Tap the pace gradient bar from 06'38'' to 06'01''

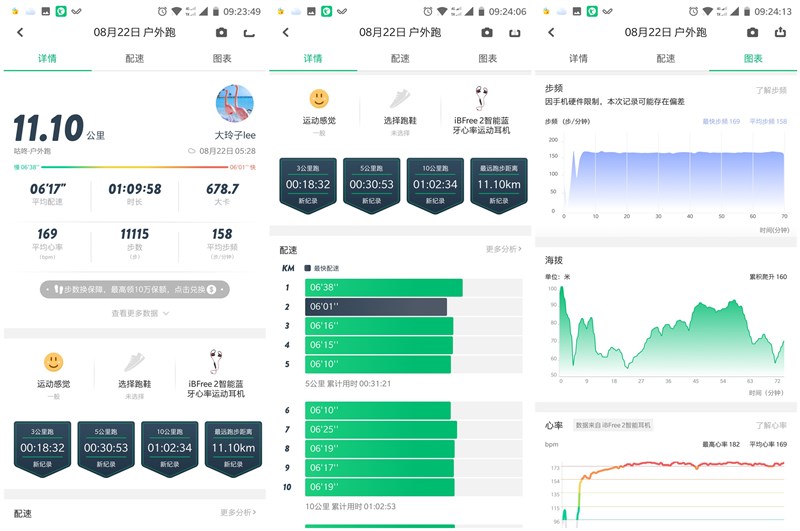[x=135, y=167]
